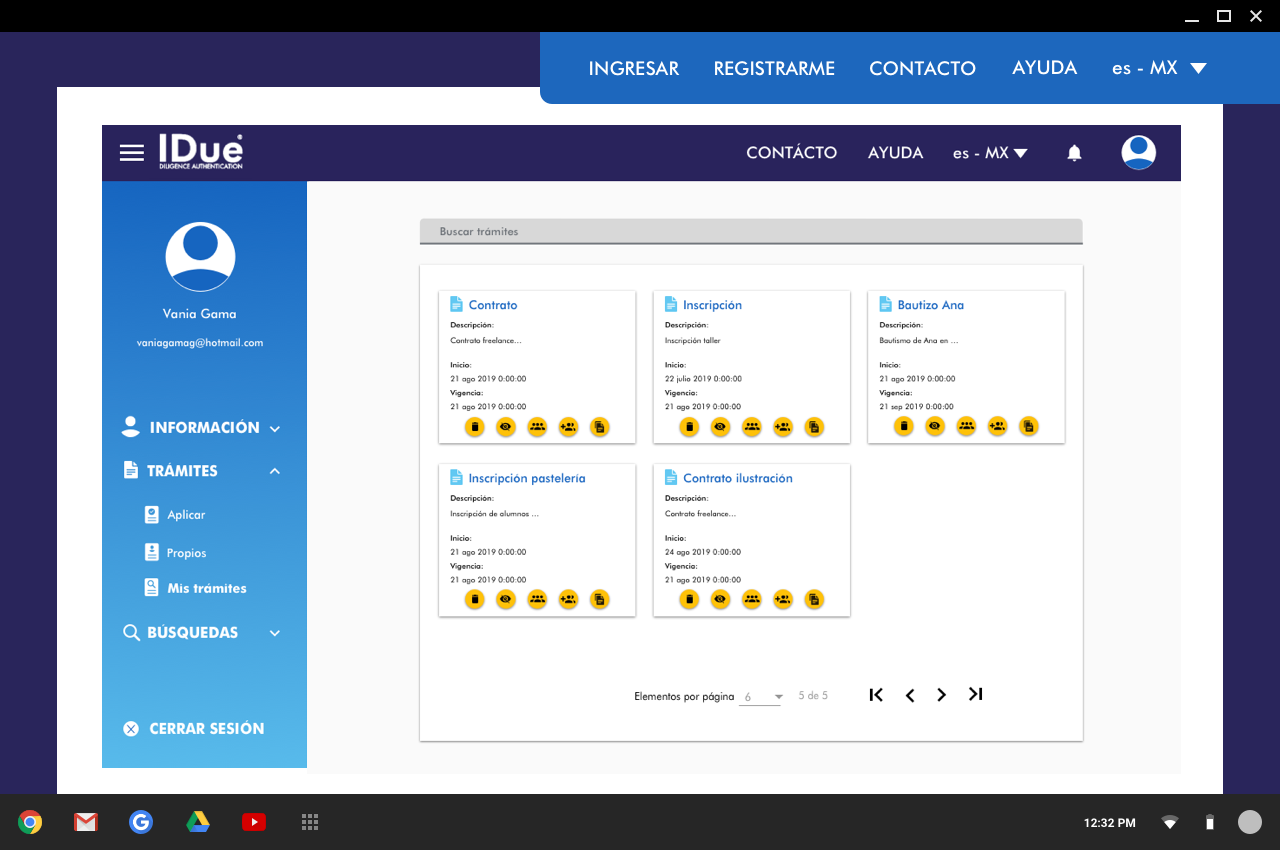The height and width of the screenshot is (850, 1280).
Task: Go to the next page arrow
Action: (941, 695)
